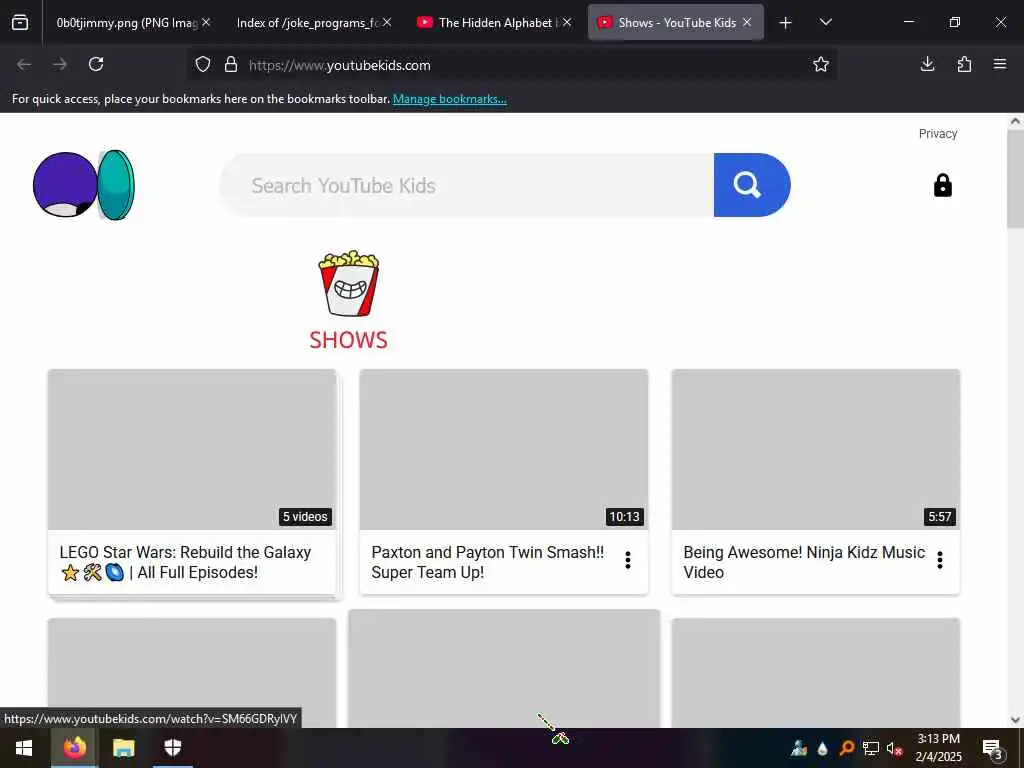Close the Shows - YouTube Kids tab
This screenshot has height=768, width=1024.
pyautogui.click(x=747, y=22)
